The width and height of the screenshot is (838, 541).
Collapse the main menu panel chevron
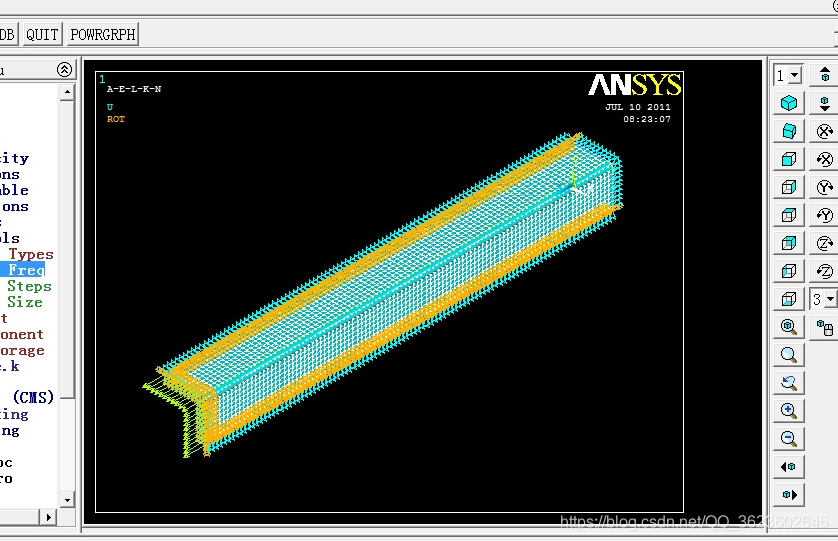click(65, 69)
